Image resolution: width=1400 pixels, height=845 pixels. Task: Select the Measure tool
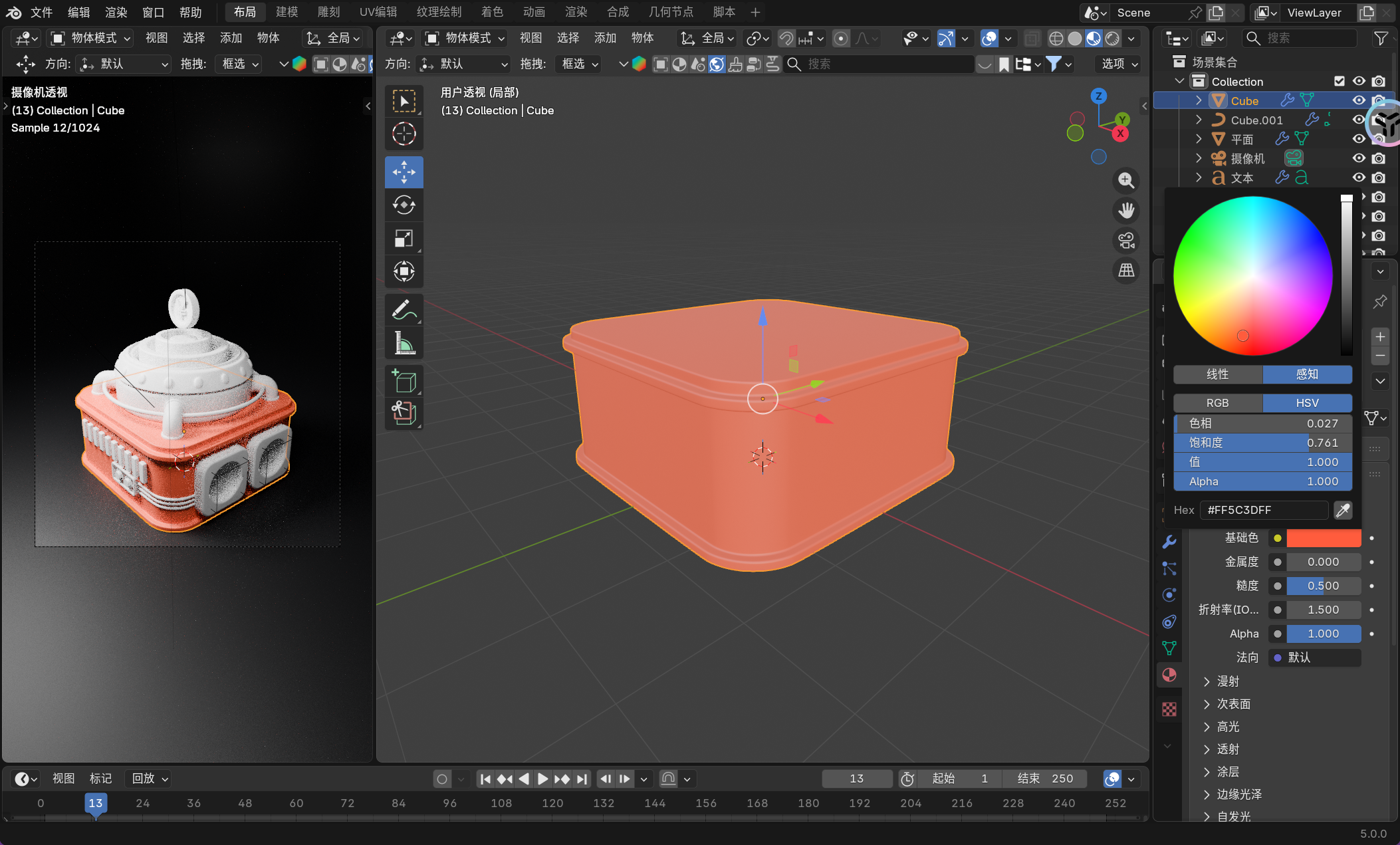[x=404, y=343]
